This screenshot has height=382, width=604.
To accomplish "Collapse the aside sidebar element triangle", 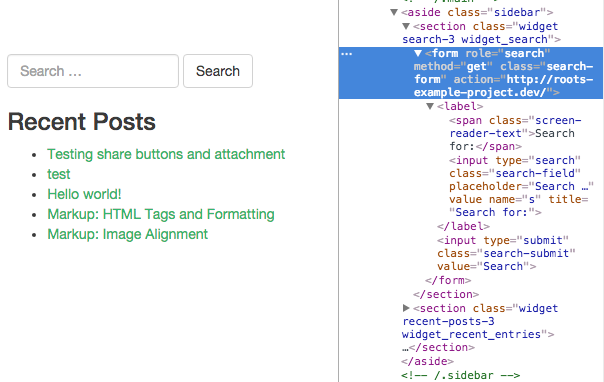I will pyautogui.click(x=394, y=12).
